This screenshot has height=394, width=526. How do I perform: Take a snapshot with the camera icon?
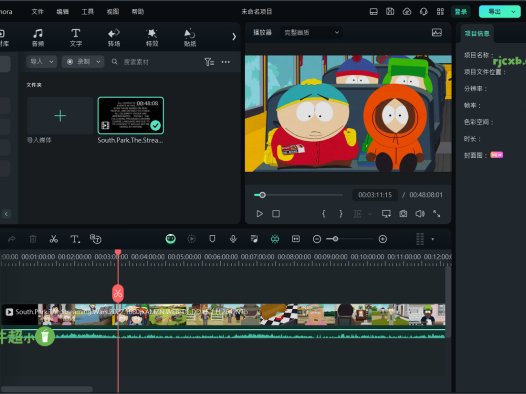pyautogui.click(x=403, y=214)
